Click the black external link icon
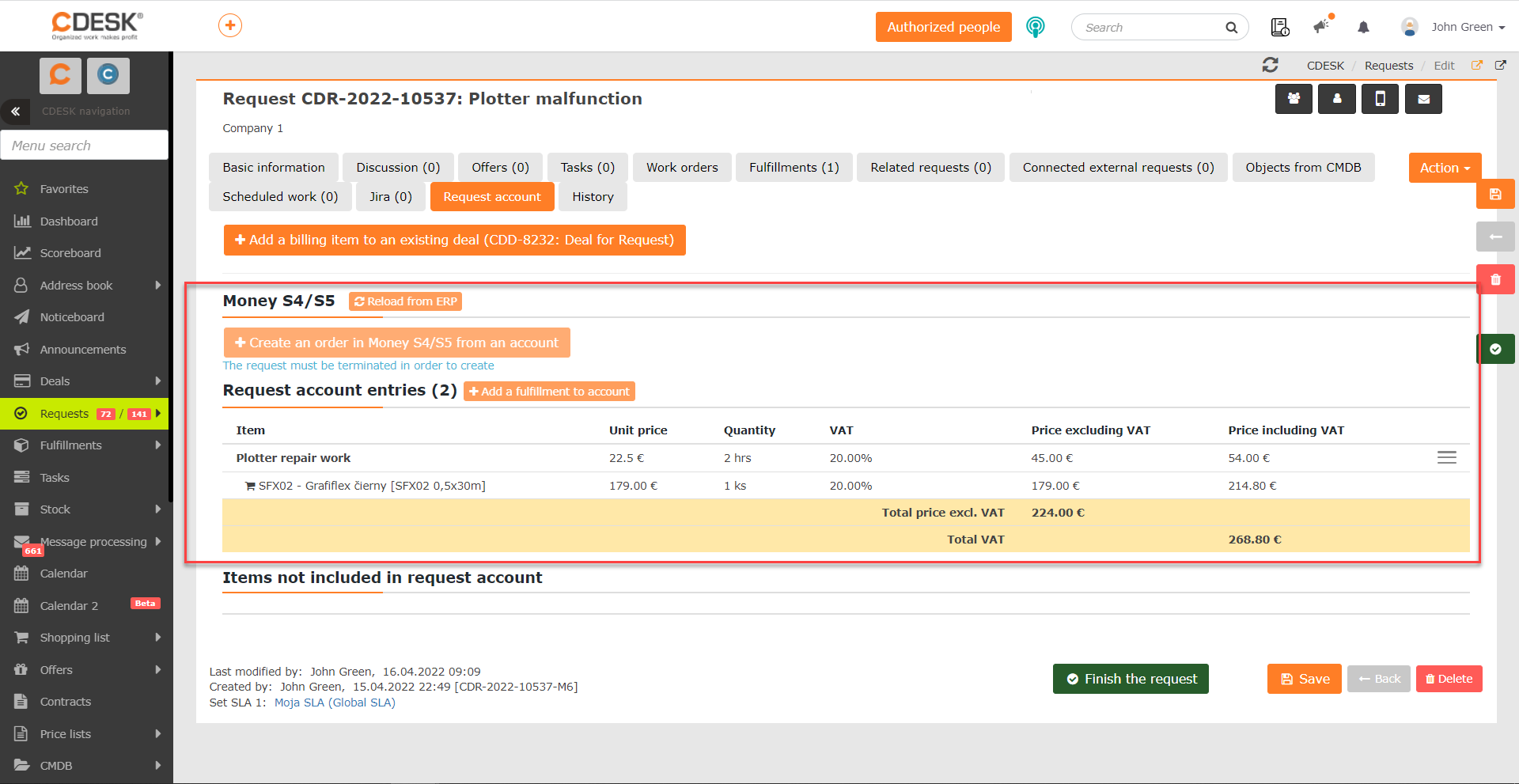Viewport: 1519px width, 784px height. [1500, 66]
